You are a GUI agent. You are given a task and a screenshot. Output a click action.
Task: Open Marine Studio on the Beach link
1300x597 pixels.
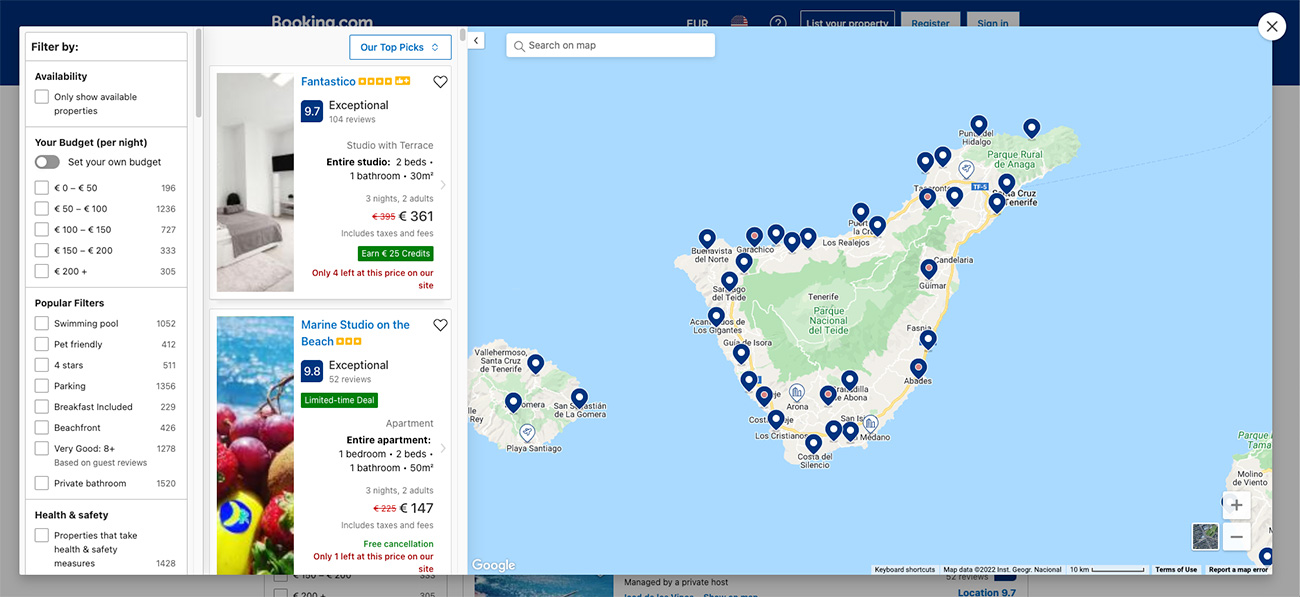click(355, 333)
